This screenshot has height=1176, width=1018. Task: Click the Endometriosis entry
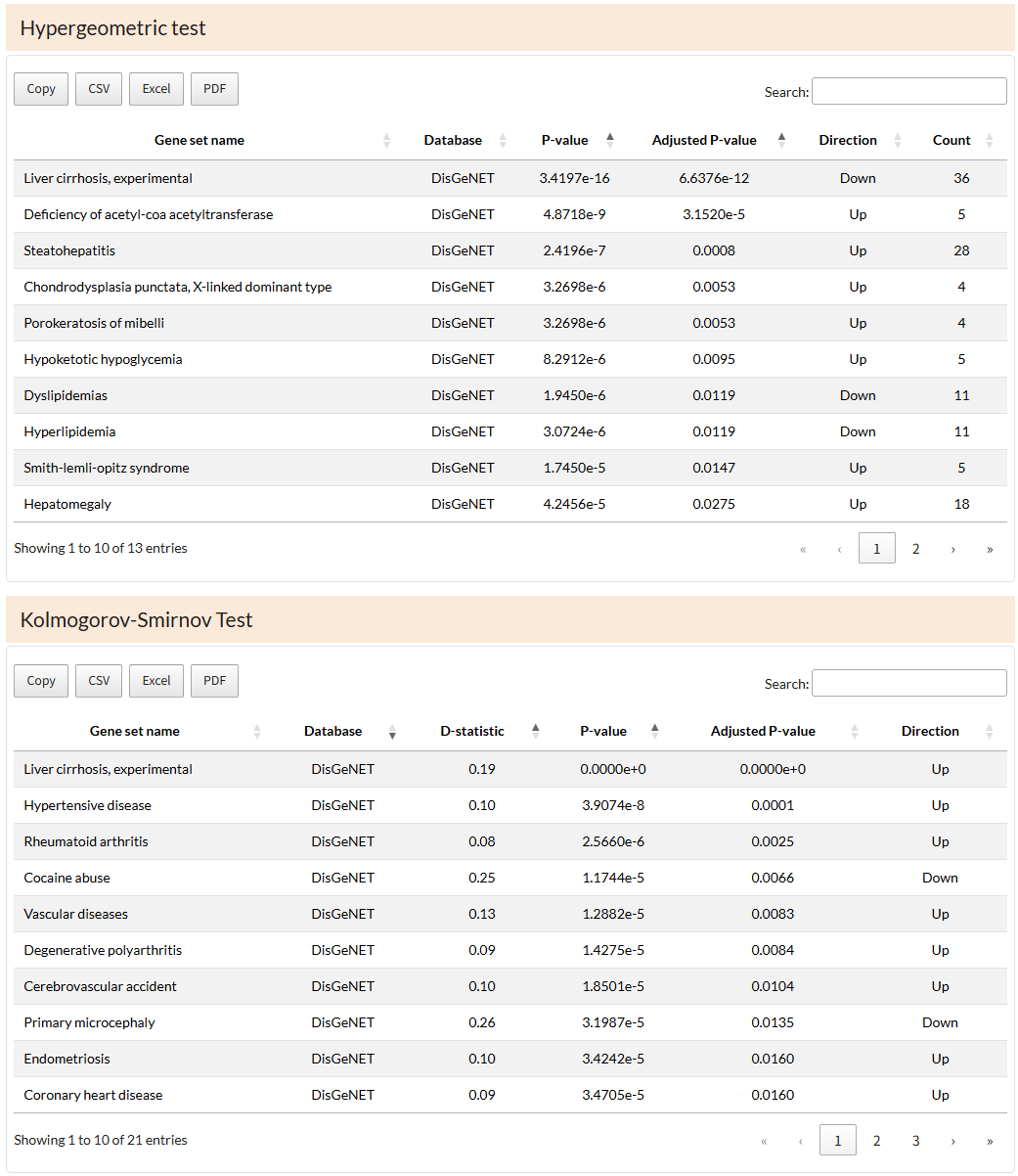(x=66, y=1059)
